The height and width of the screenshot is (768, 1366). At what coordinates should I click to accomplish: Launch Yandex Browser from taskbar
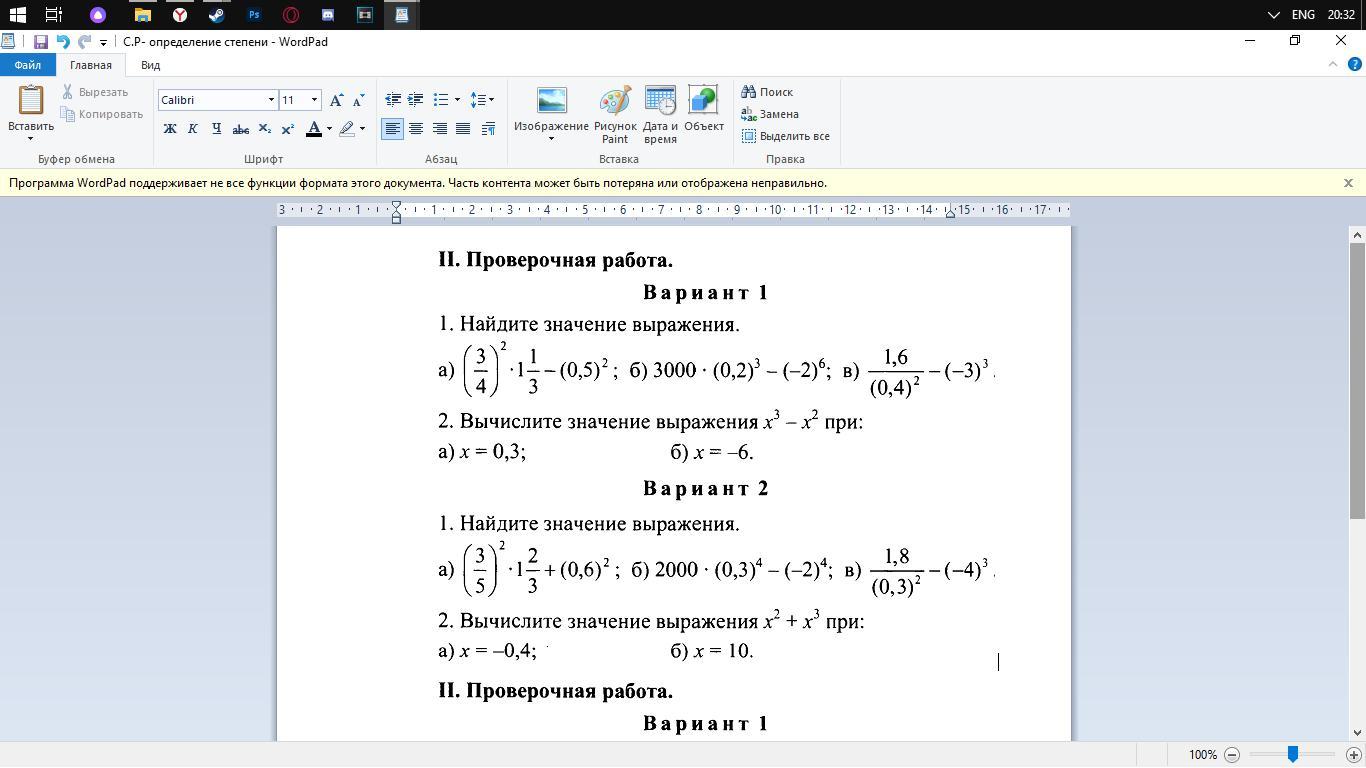pyautogui.click(x=180, y=15)
